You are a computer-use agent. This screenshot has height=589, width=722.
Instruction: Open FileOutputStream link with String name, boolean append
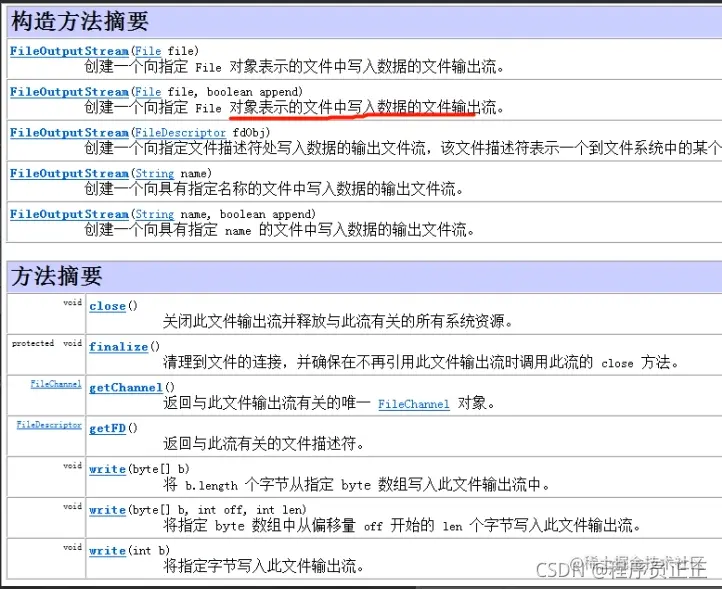(70, 214)
